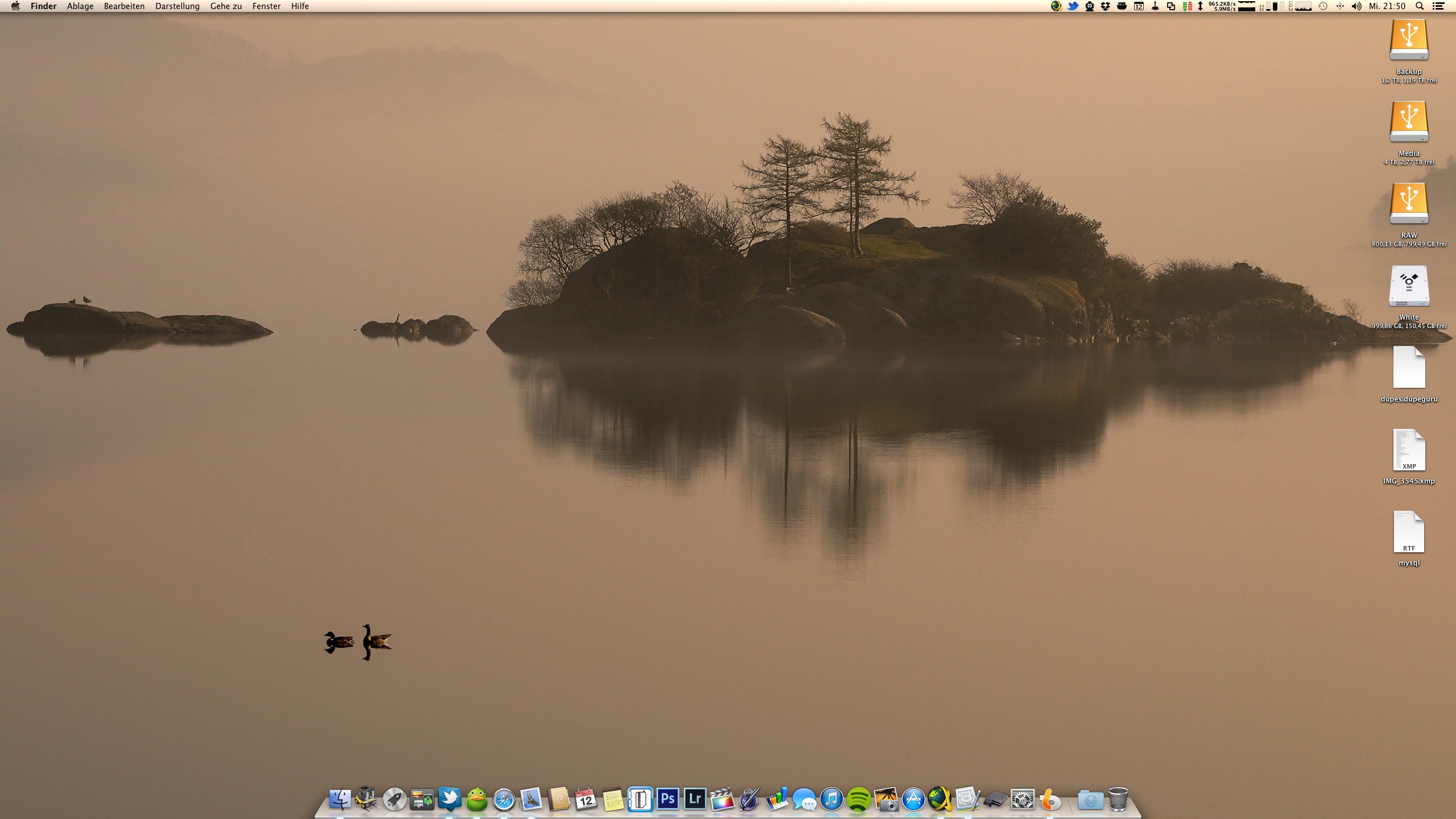This screenshot has height=819, width=1456.
Task: Launch the blue-framed notebook app in Dock
Action: (x=640, y=799)
